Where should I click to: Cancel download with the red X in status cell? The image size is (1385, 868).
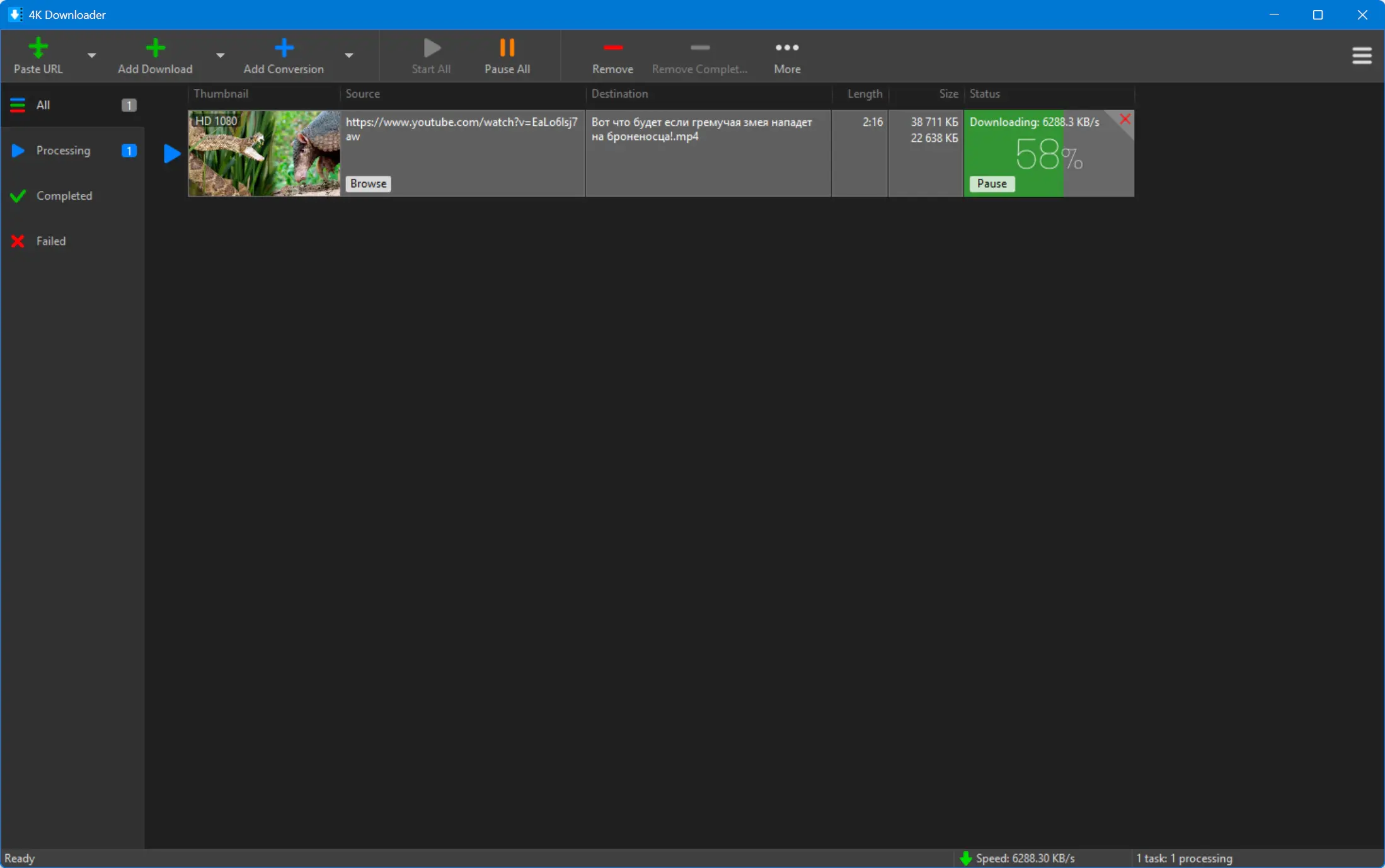(1125, 119)
